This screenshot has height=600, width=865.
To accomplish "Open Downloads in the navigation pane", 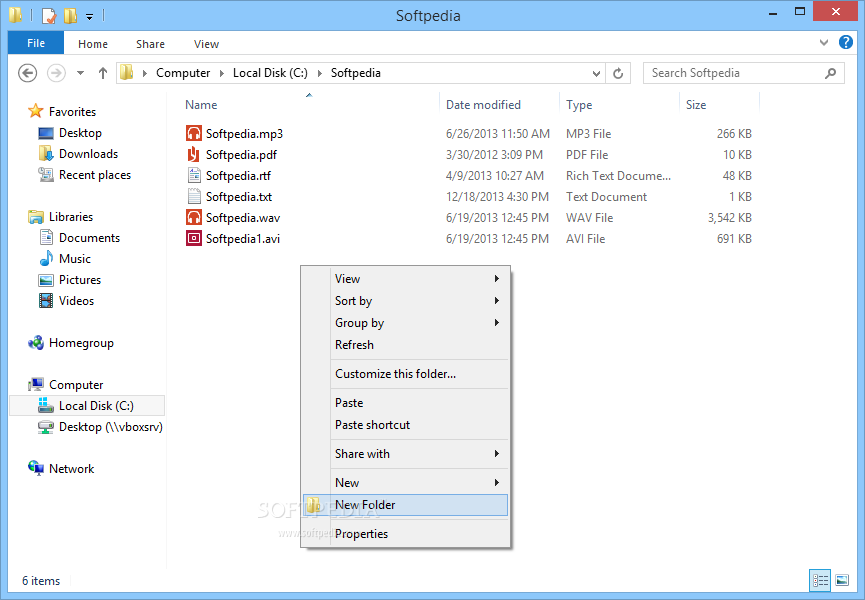I will [88, 154].
